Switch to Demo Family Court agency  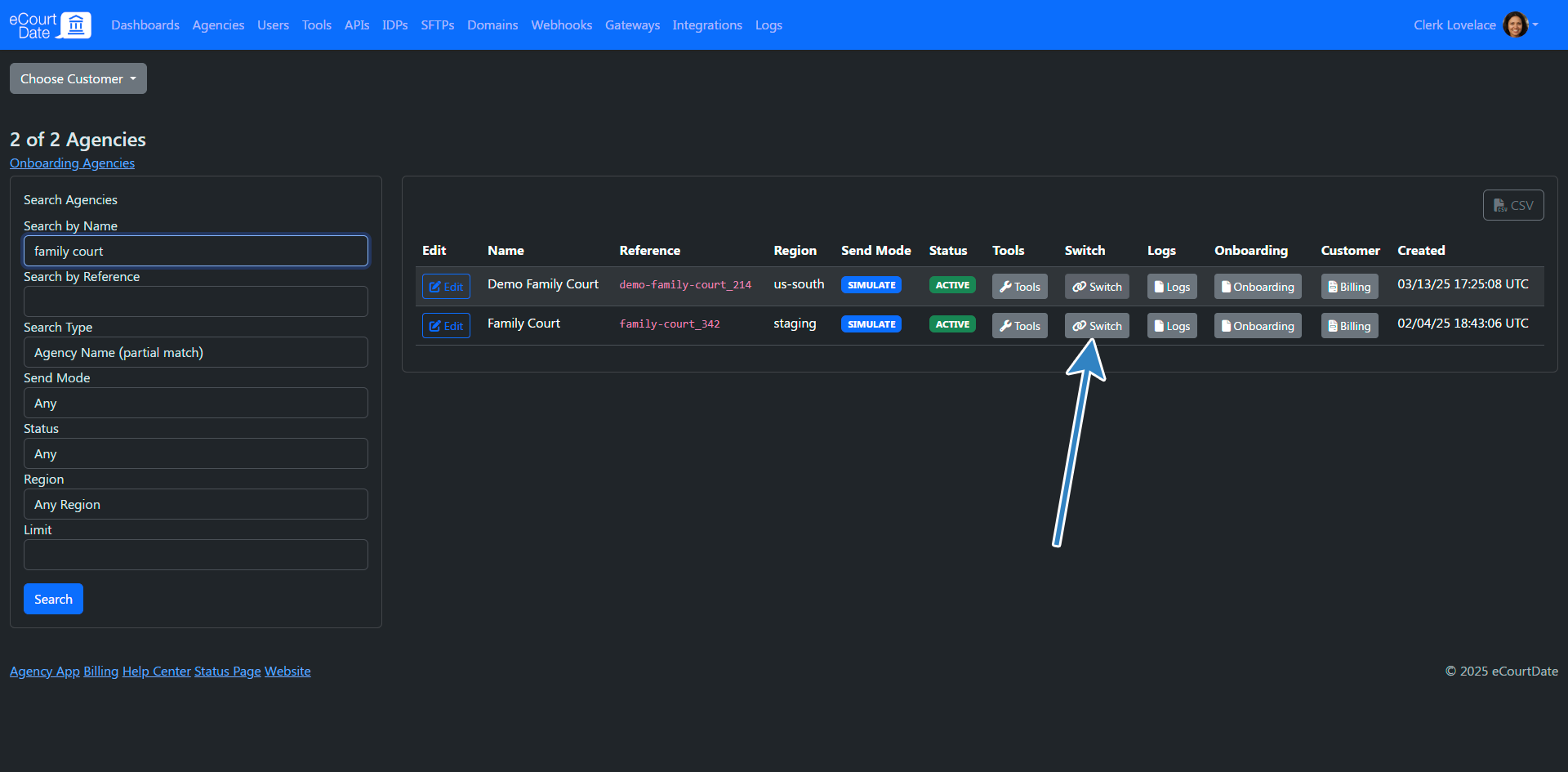click(x=1097, y=286)
